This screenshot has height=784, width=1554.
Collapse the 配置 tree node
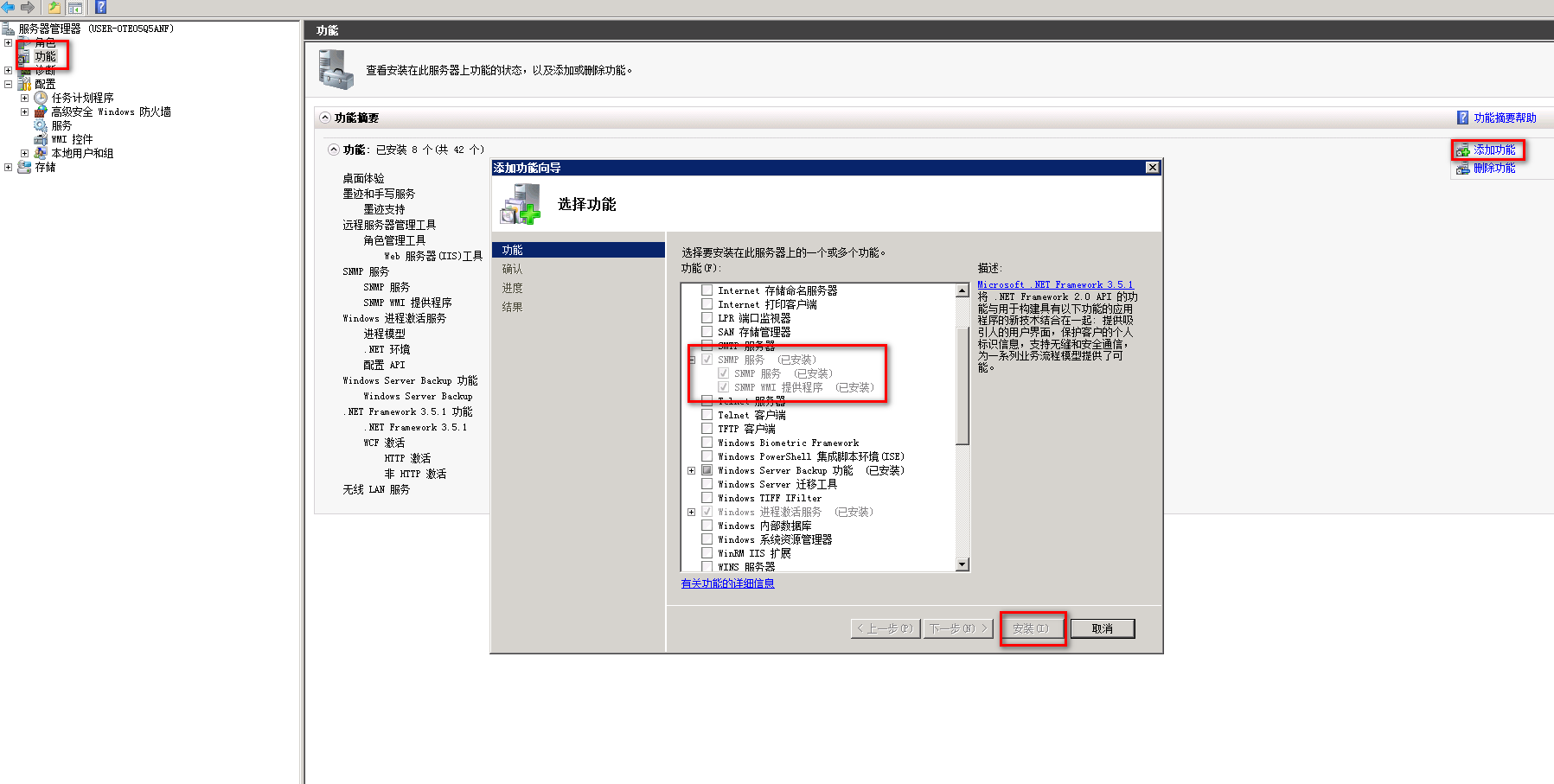9,84
